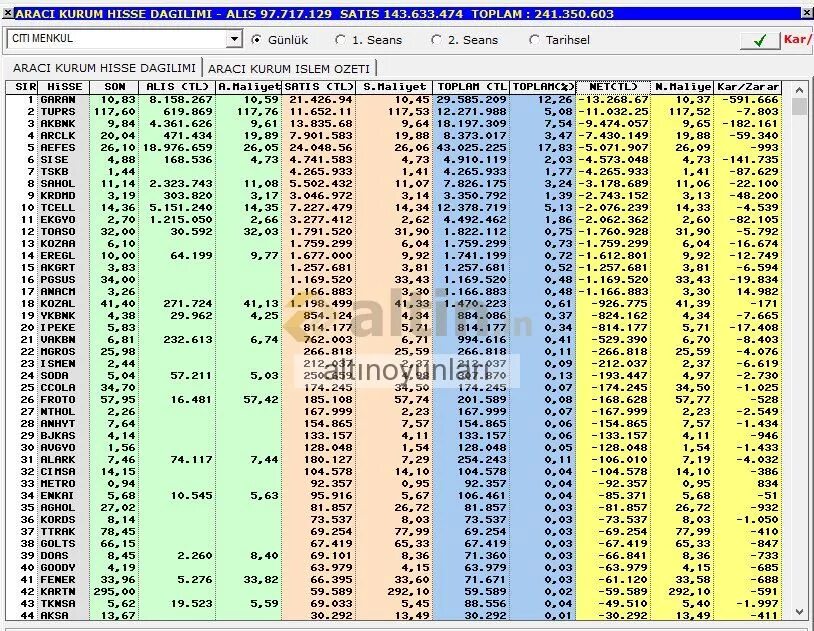Switch to ARACI KURUM HISSE DAGILIMI tab
Image resolution: width=814 pixels, height=631 pixels.
pyautogui.click(x=104, y=68)
